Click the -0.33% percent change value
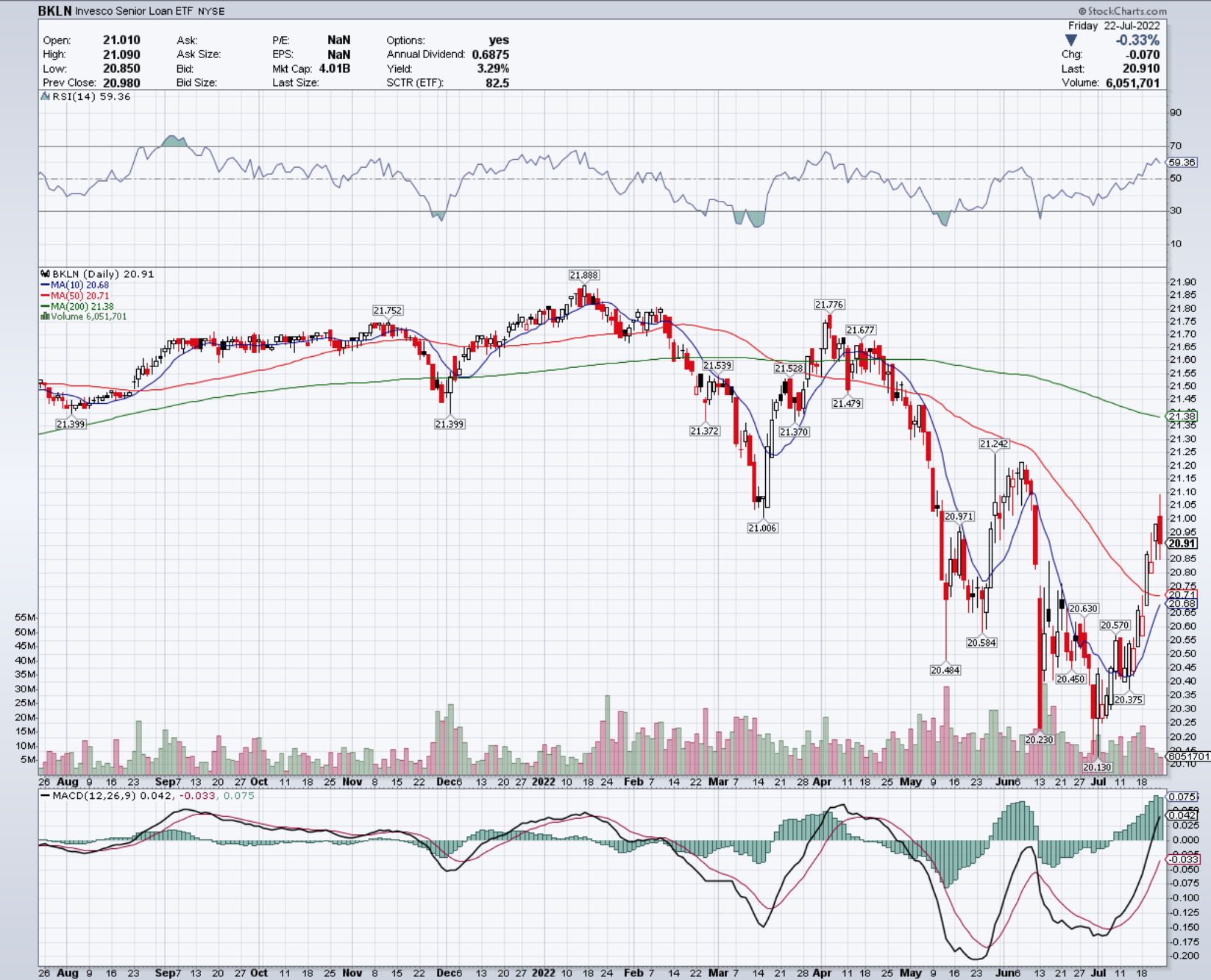1211x980 pixels. coord(1137,40)
